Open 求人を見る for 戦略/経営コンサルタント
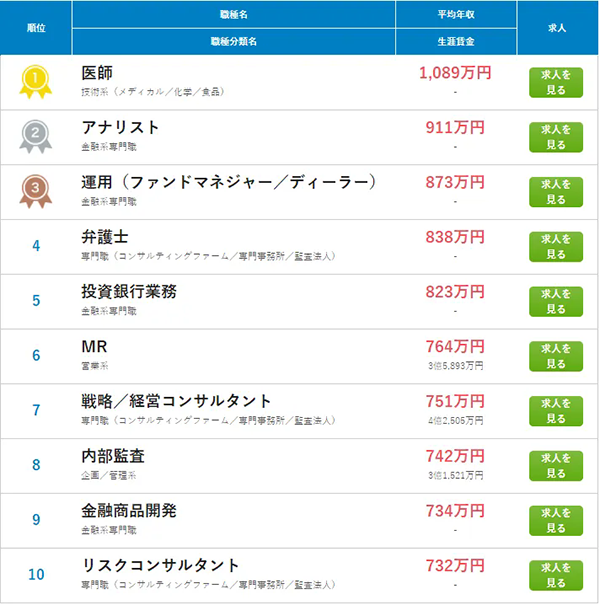Image resolution: width=600 pixels, height=605 pixels. coord(556,411)
